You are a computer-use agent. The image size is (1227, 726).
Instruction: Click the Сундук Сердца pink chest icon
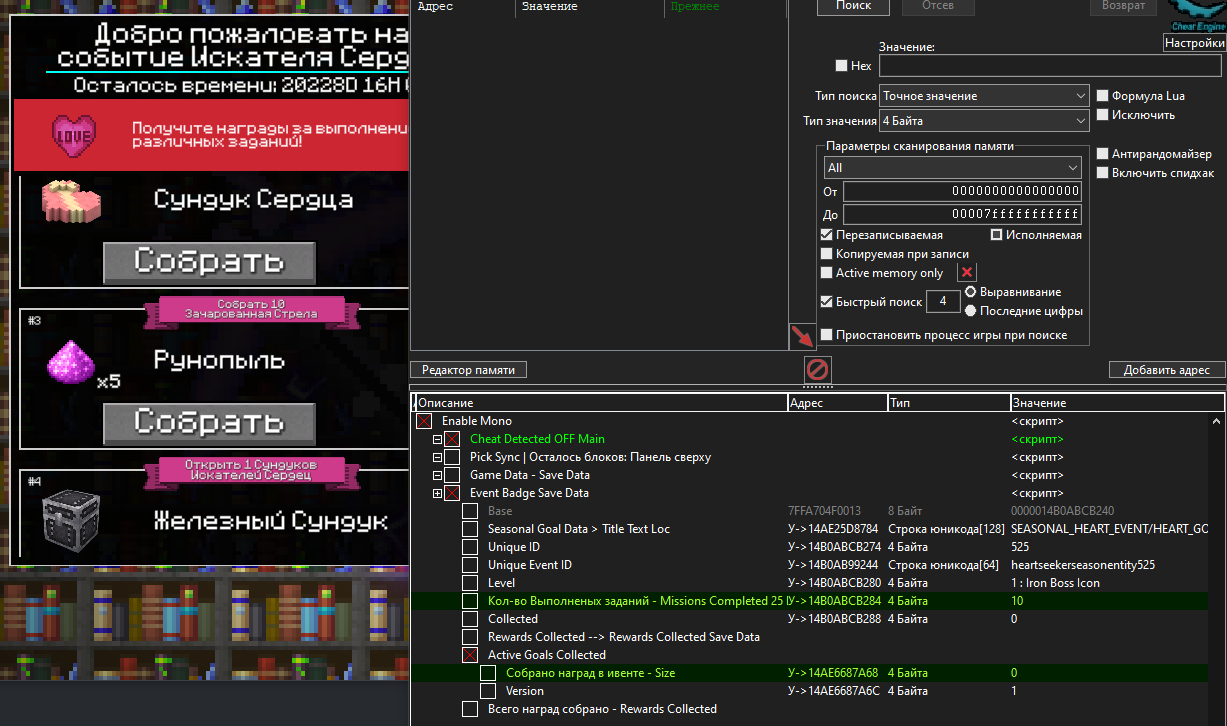[72, 201]
